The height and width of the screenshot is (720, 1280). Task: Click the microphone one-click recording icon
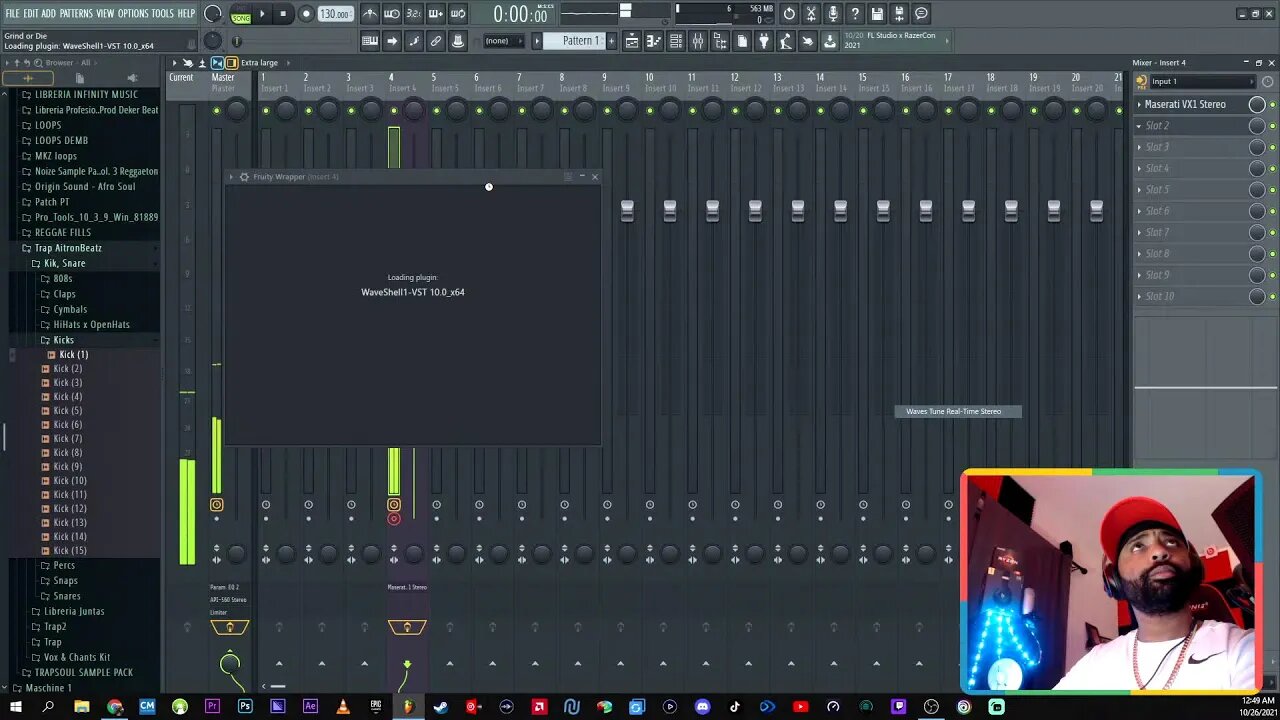pos(833,14)
